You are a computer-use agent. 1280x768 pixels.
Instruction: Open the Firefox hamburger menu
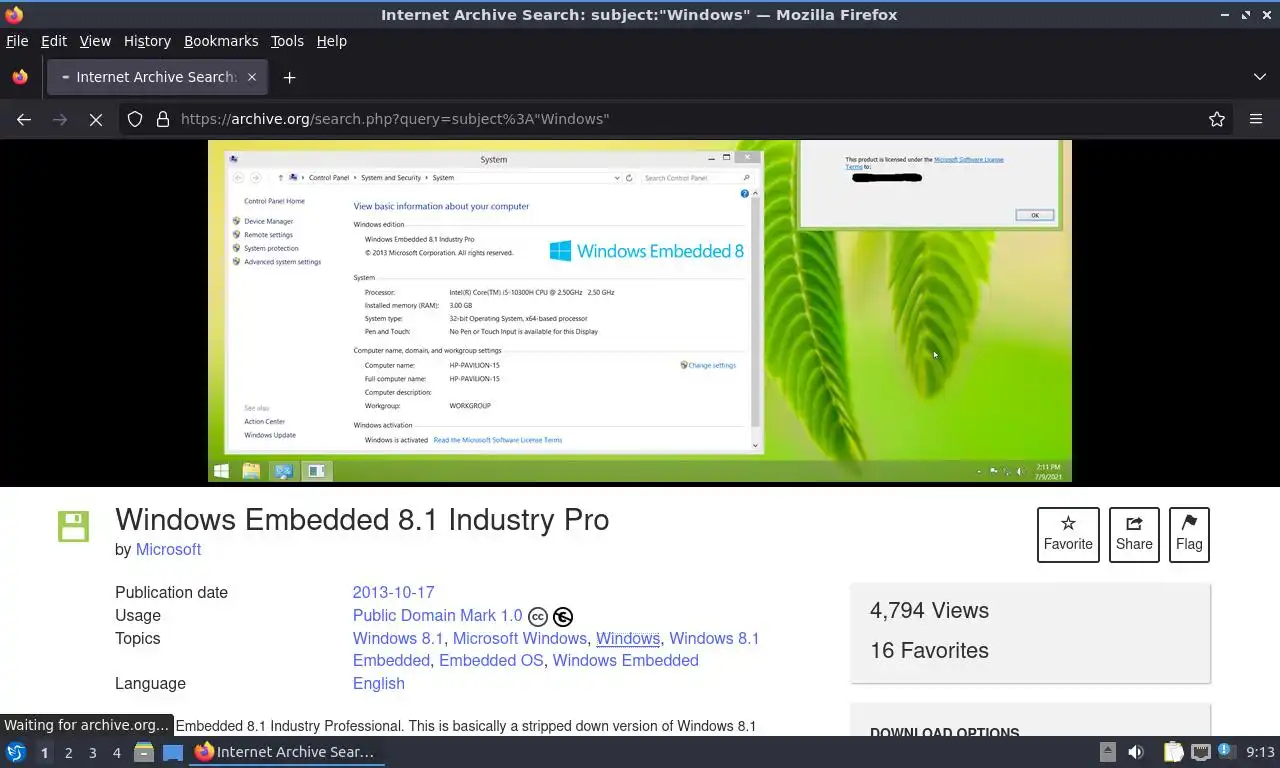(1256, 119)
